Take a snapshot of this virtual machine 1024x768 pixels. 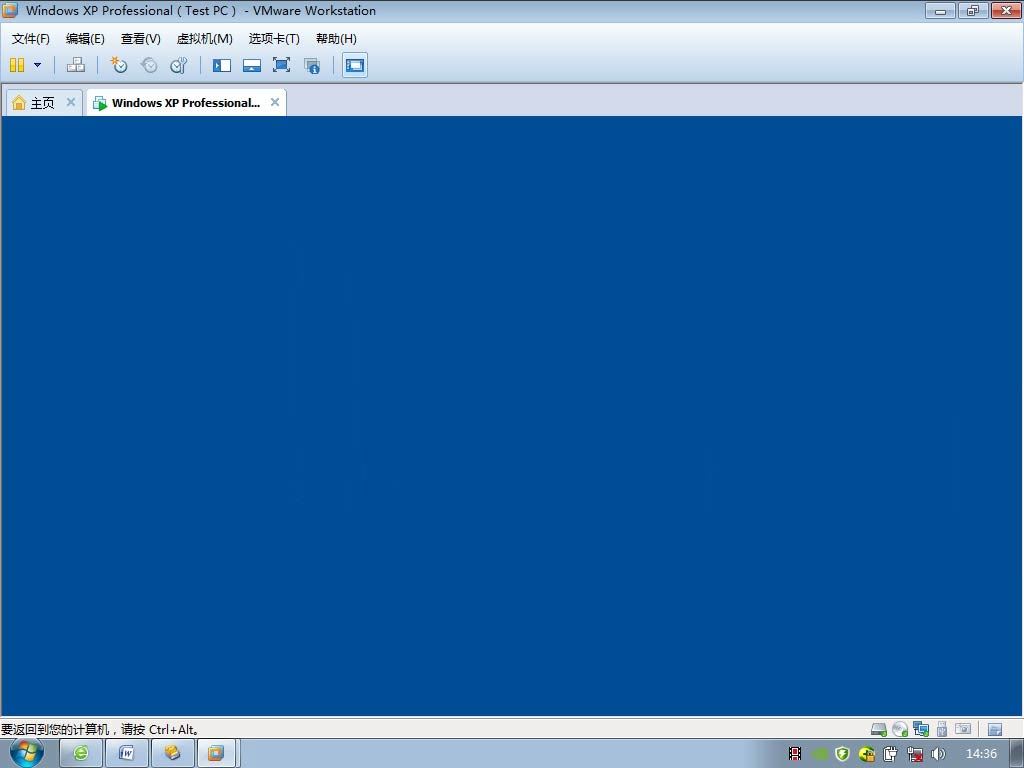pyautogui.click(x=118, y=65)
